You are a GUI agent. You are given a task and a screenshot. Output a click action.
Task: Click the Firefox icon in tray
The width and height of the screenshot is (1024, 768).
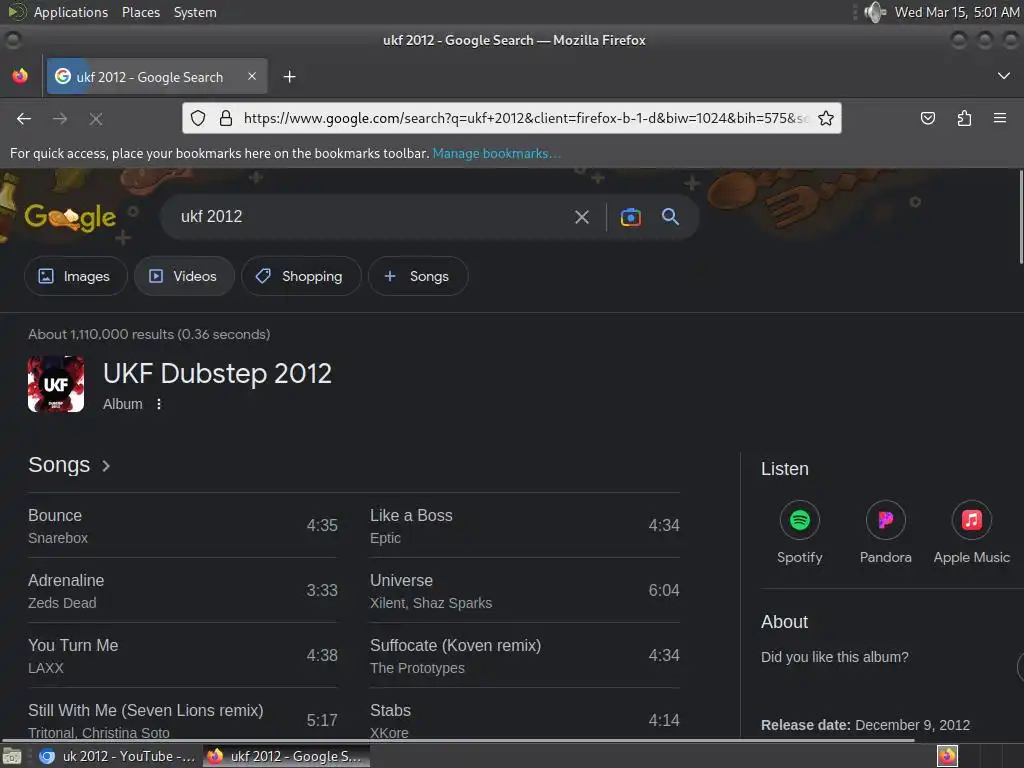(947, 756)
